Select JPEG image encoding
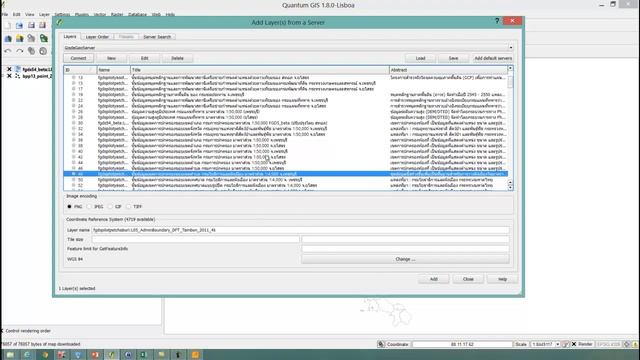This screenshot has height=360, width=640. (90, 207)
